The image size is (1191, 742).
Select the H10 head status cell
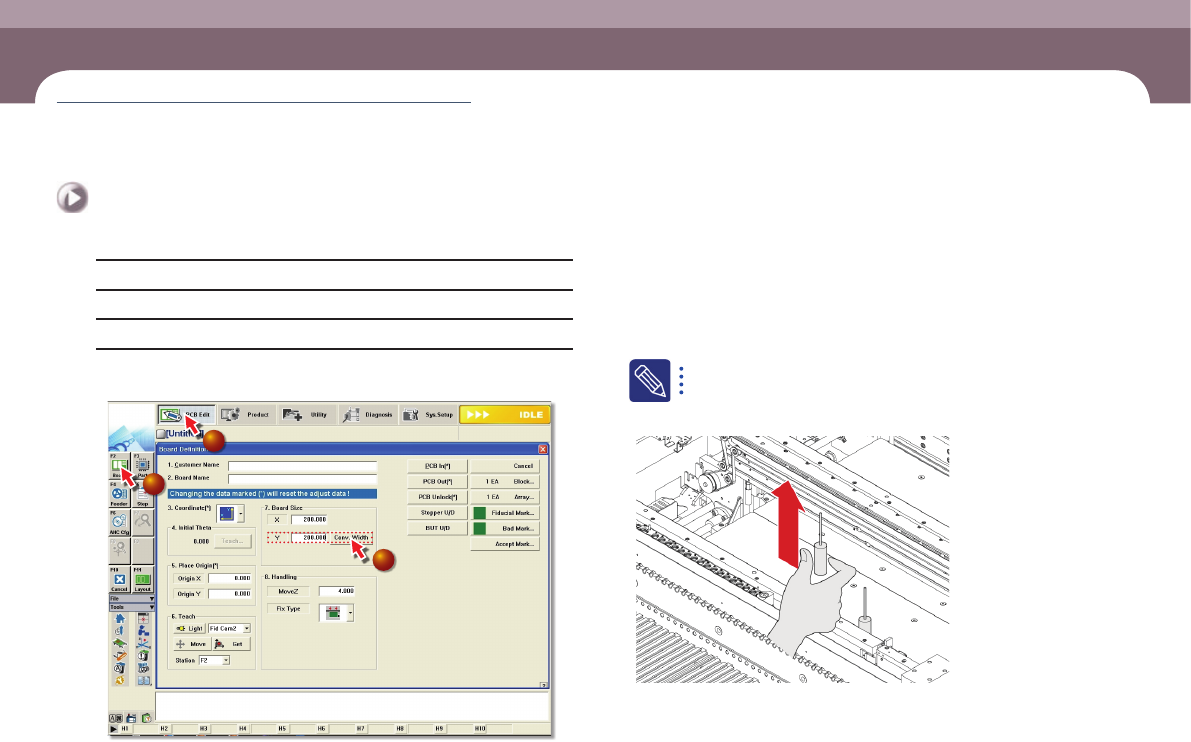point(480,728)
